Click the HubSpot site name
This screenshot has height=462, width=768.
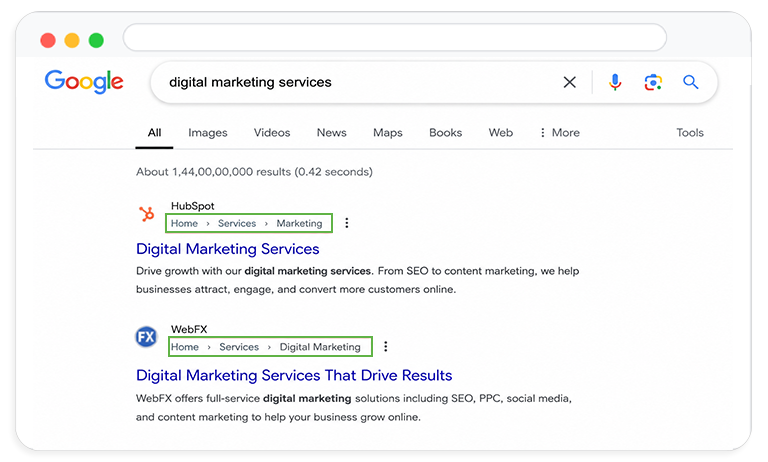(x=192, y=206)
